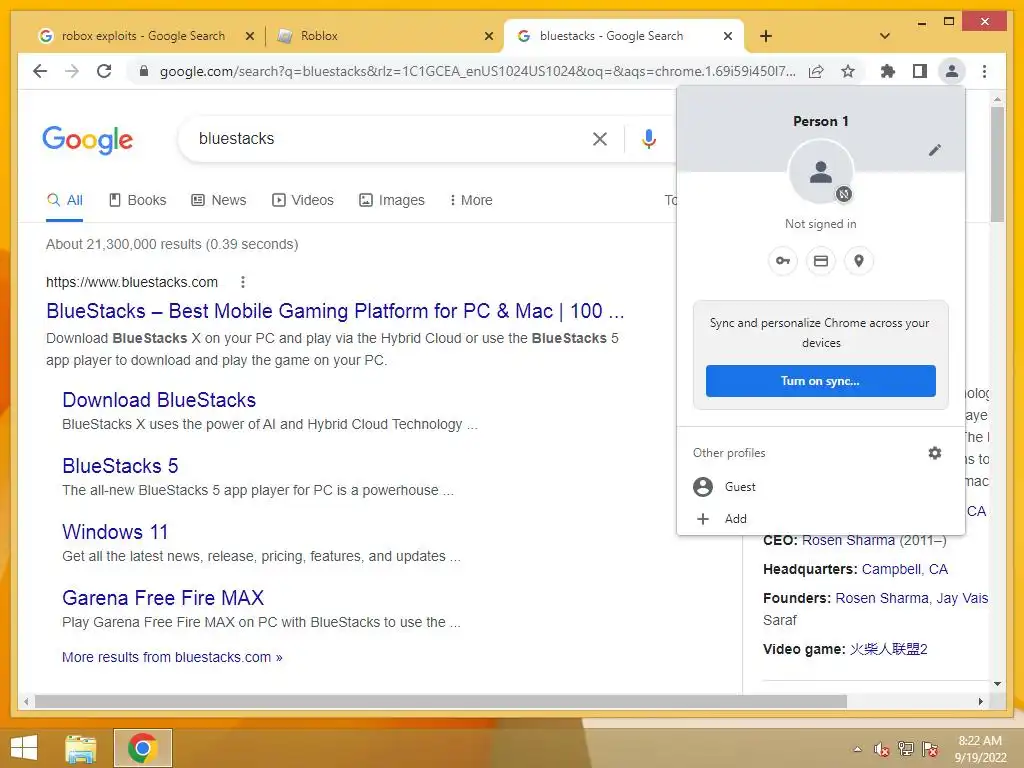Open the Download BlueStacks sitelink

point(159,400)
